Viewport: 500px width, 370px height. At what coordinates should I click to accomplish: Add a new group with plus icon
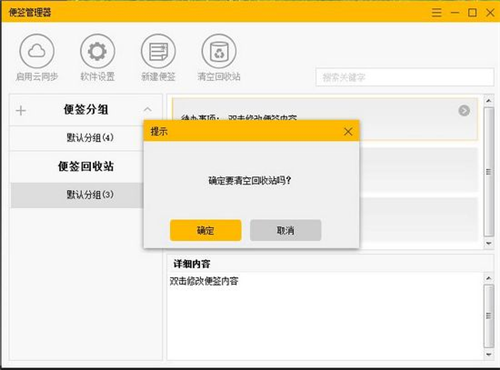point(21,110)
